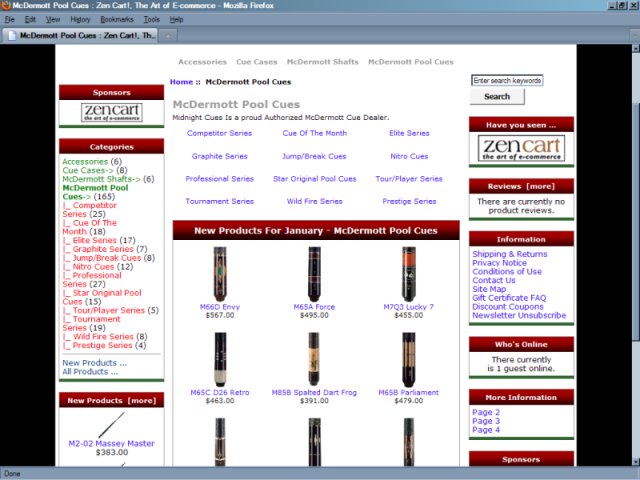Click the New Products ... sidebar link
Image resolution: width=640 pixels, height=480 pixels.
pyautogui.click(x=95, y=363)
